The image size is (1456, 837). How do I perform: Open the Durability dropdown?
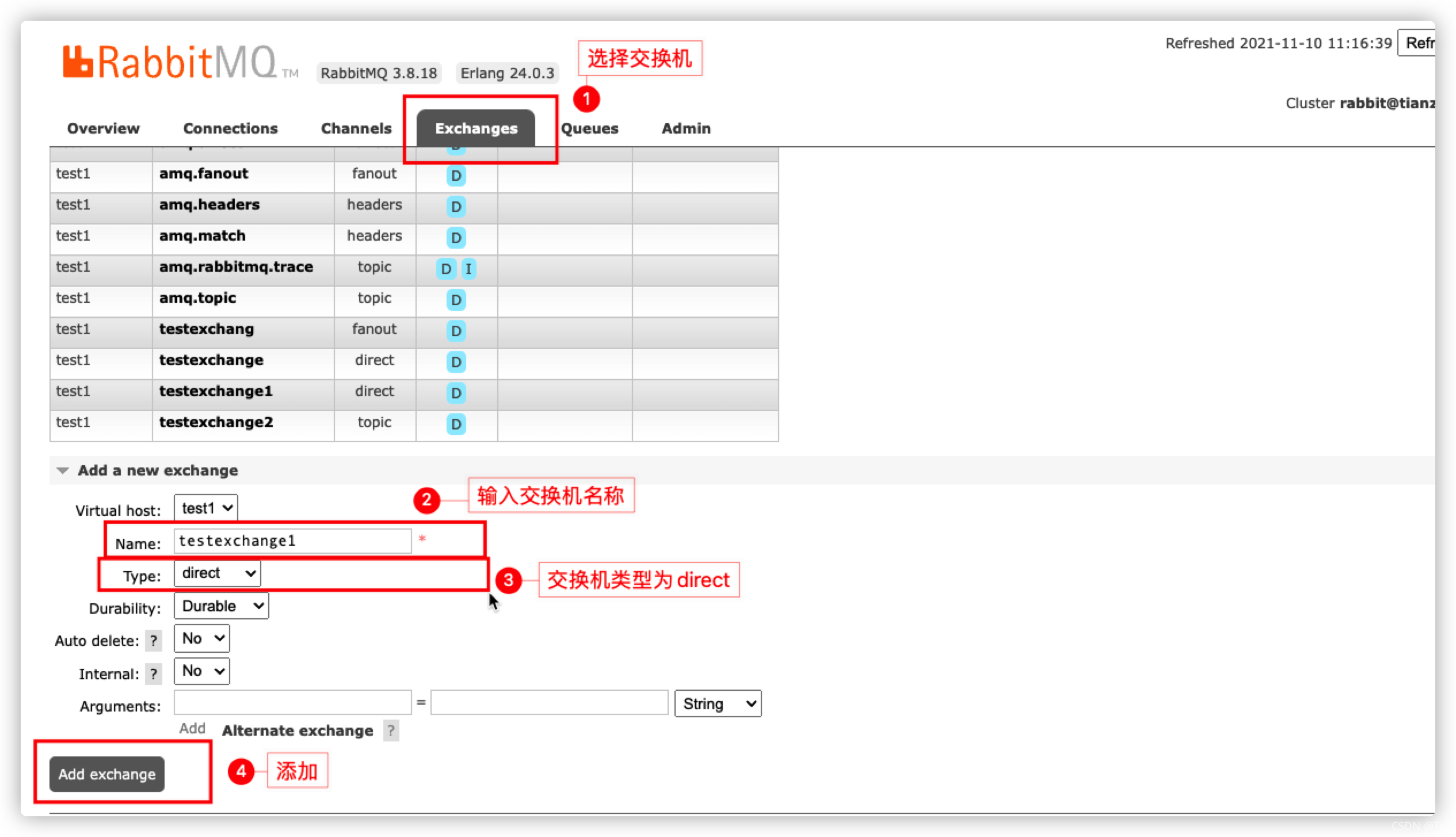(x=221, y=606)
